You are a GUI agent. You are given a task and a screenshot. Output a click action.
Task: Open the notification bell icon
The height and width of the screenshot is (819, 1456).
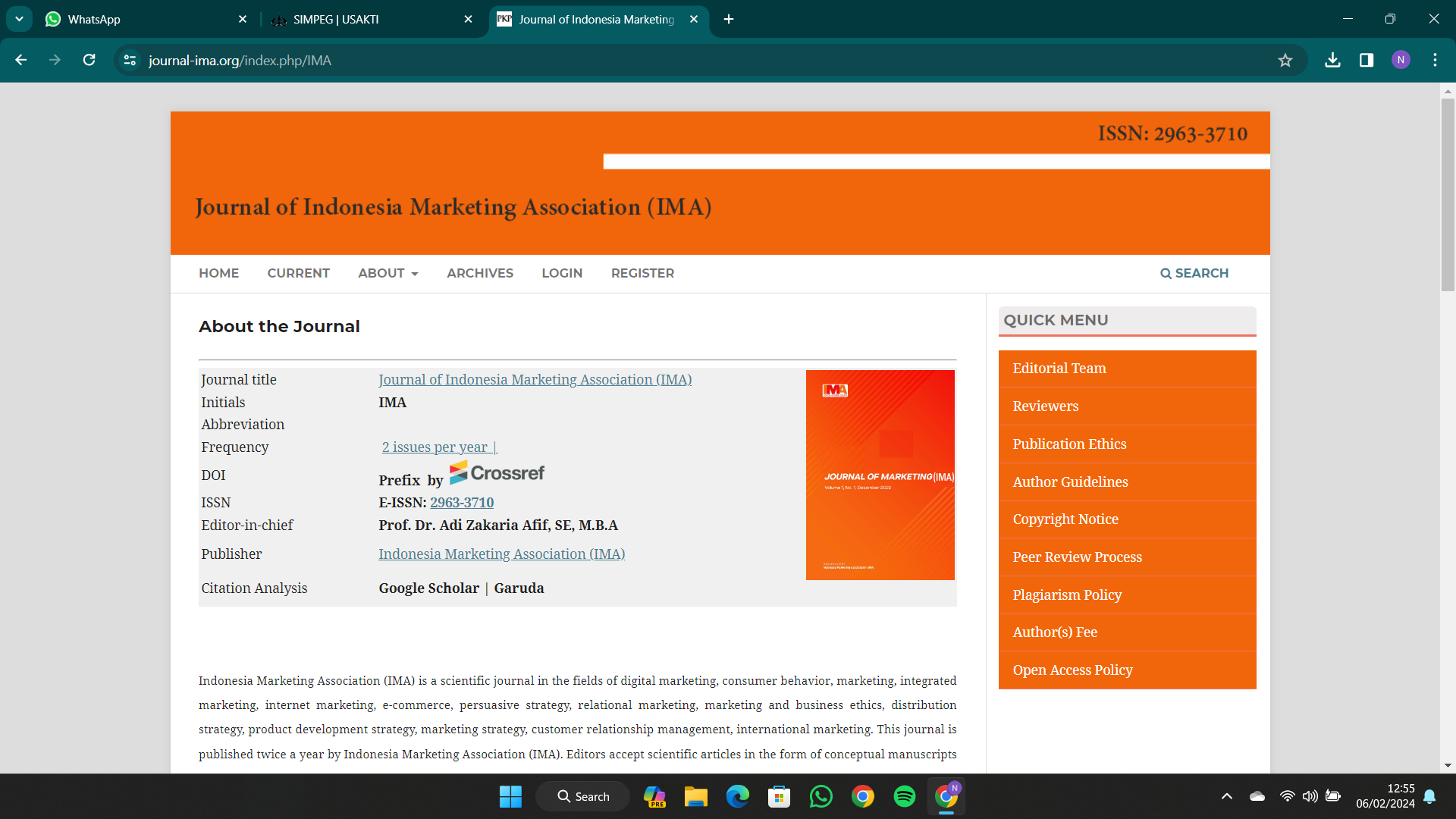1429,796
